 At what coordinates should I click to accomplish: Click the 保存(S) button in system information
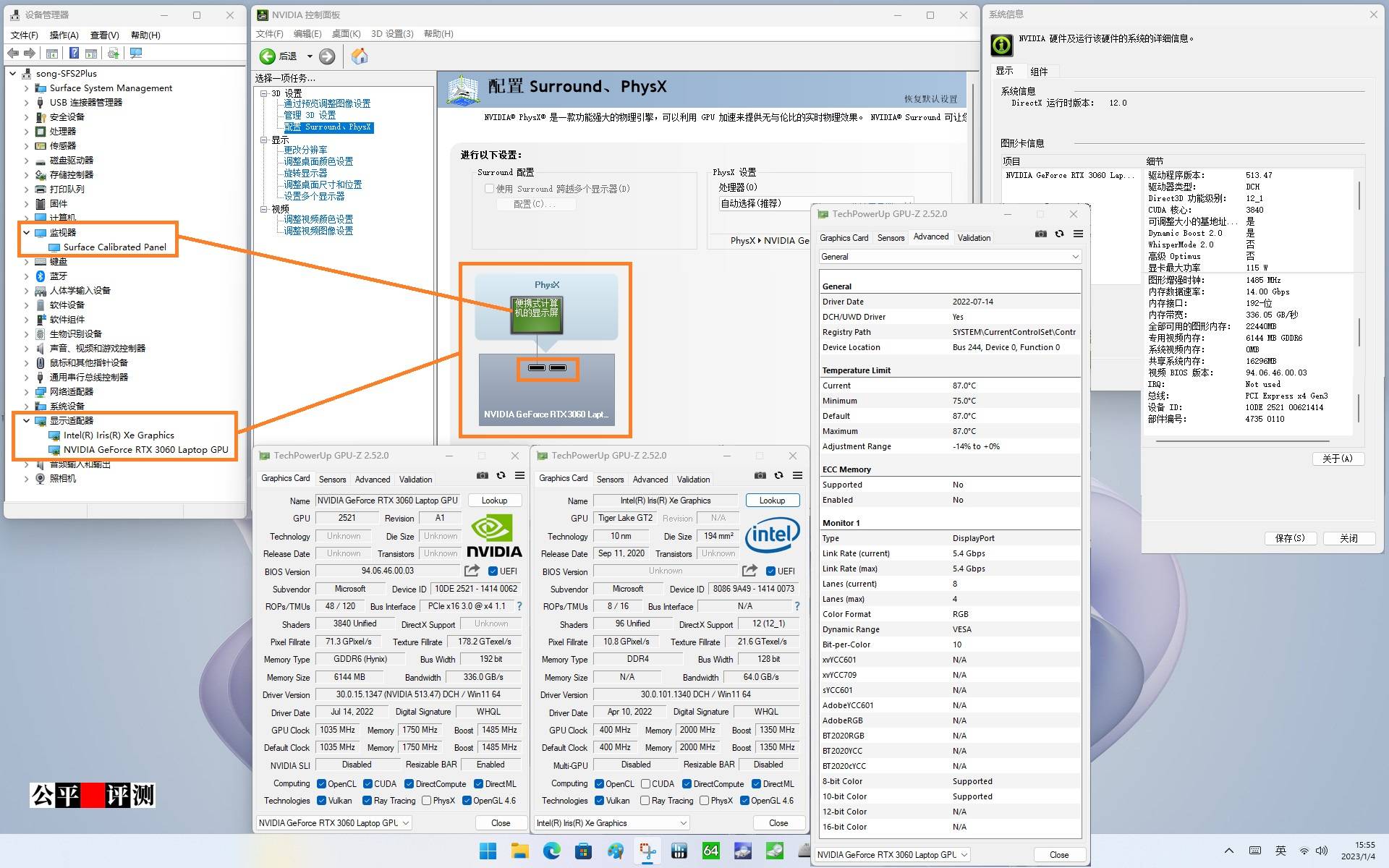(x=1290, y=538)
